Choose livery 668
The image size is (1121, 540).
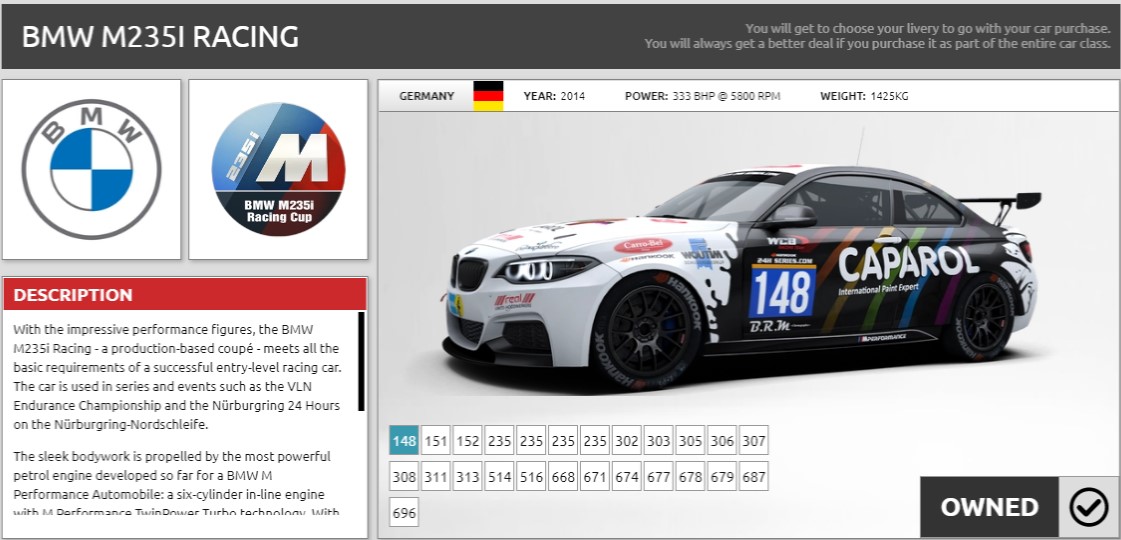coord(563,476)
